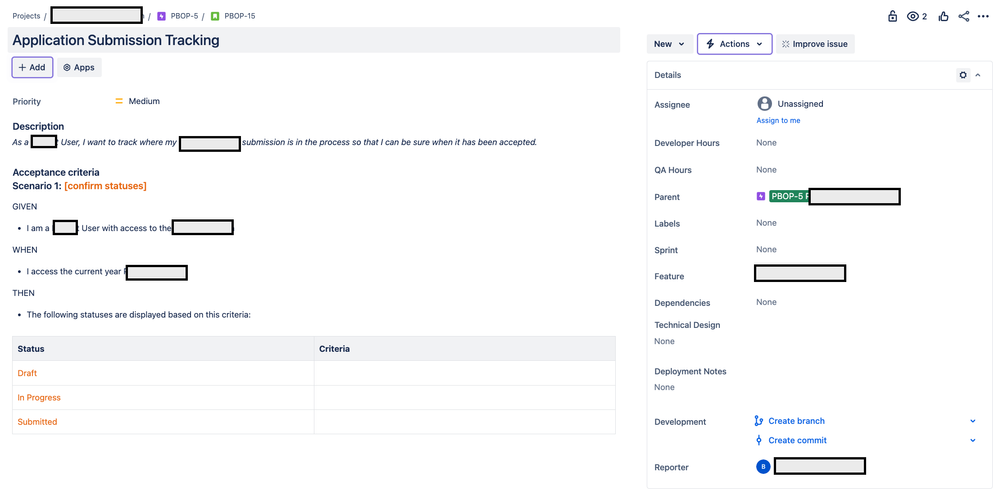The image size is (999, 491).
Task: Click the empty Criteria cell beside Draft
Action: (x=465, y=373)
